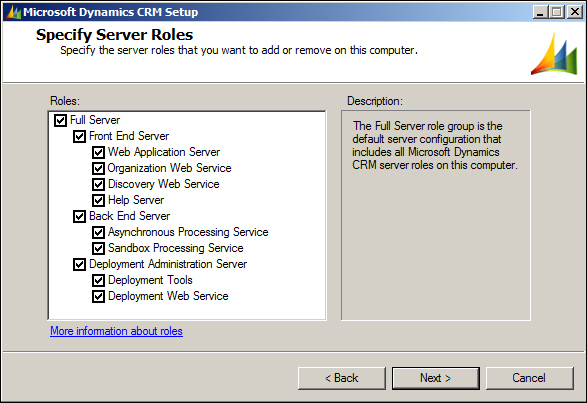Minimize the CRM Setup window
The image size is (587, 403).
(x=540, y=12)
